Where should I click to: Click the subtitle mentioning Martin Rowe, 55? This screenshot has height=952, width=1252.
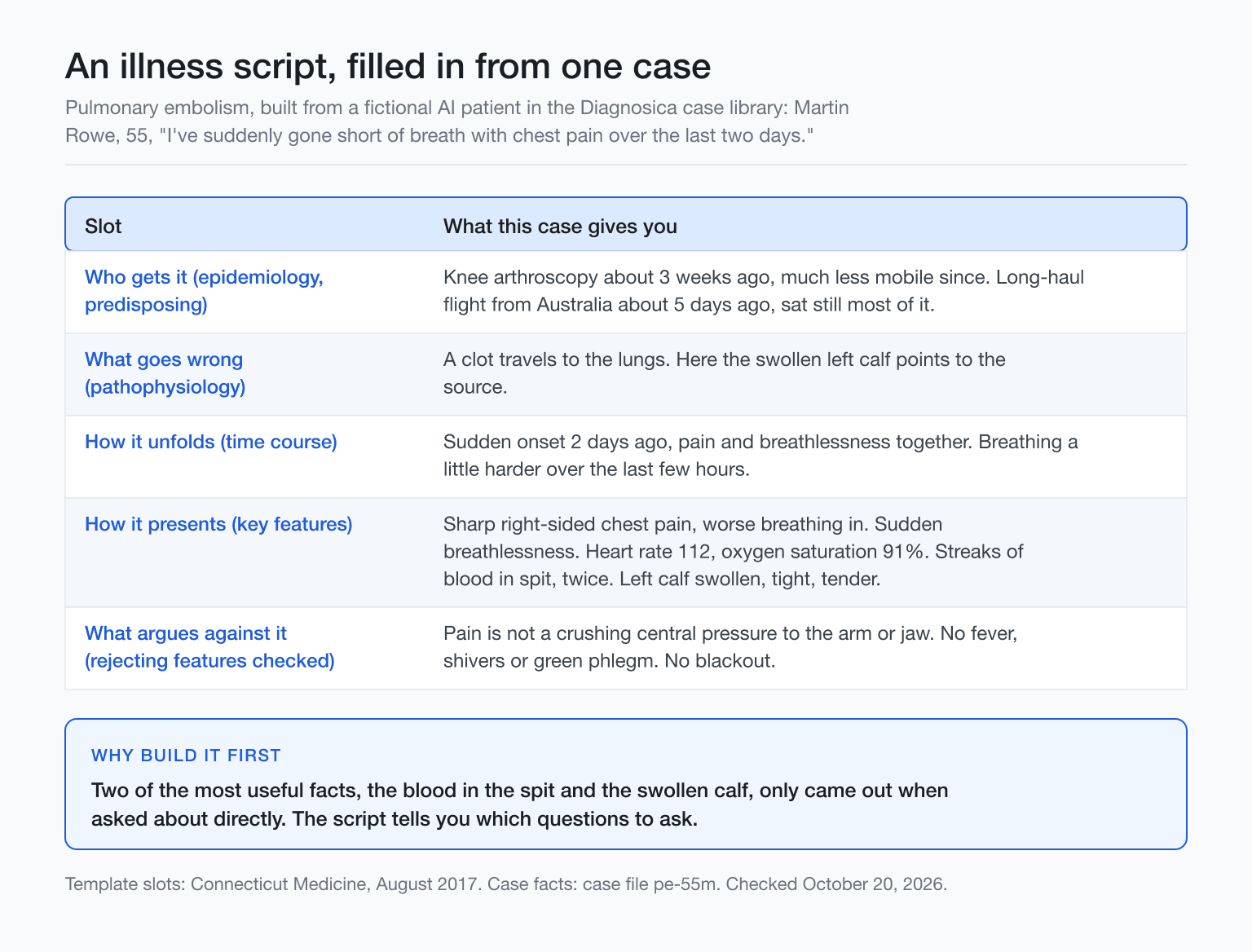pyautogui.click(x=457, y=121)
